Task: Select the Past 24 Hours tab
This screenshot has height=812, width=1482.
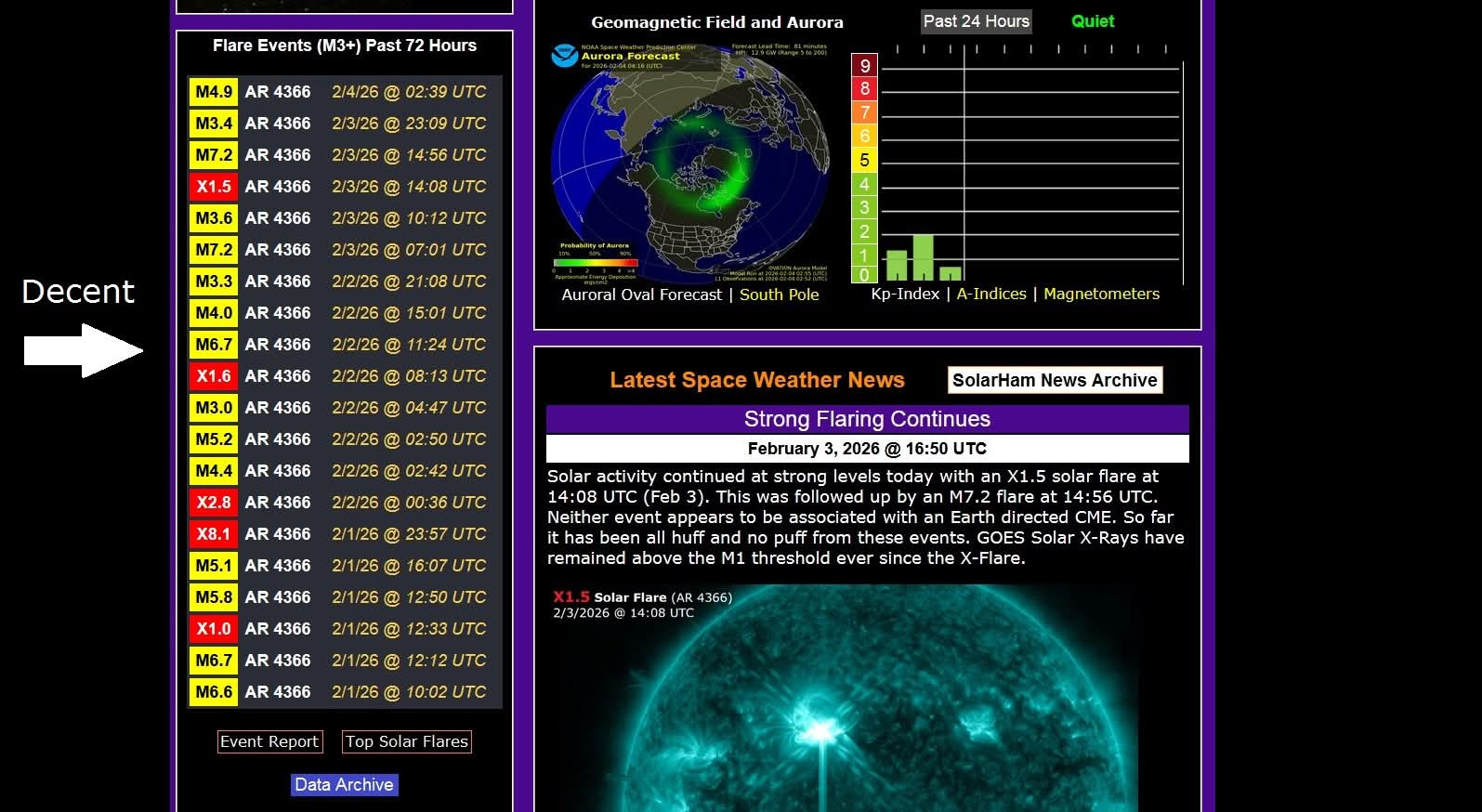Action: click(x=976, y=21)
